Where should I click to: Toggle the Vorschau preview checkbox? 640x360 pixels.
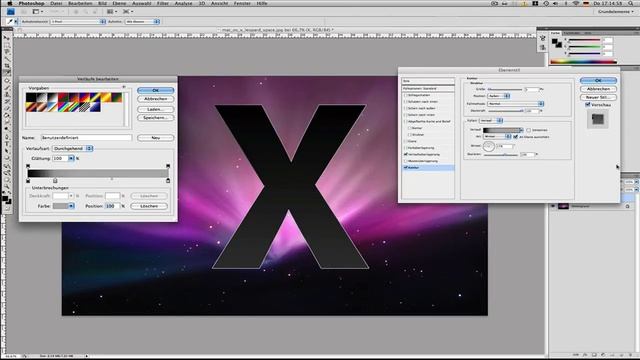pyautogui.click(x=588, y=104)
